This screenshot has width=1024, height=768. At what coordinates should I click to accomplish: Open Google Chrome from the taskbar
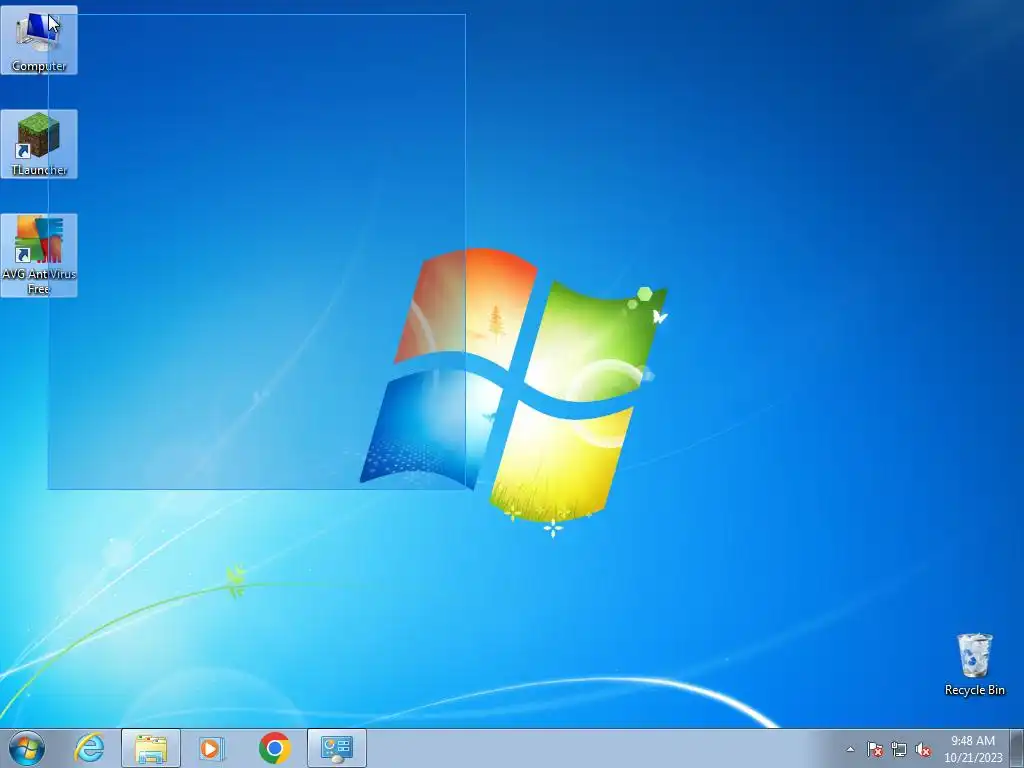274,748
